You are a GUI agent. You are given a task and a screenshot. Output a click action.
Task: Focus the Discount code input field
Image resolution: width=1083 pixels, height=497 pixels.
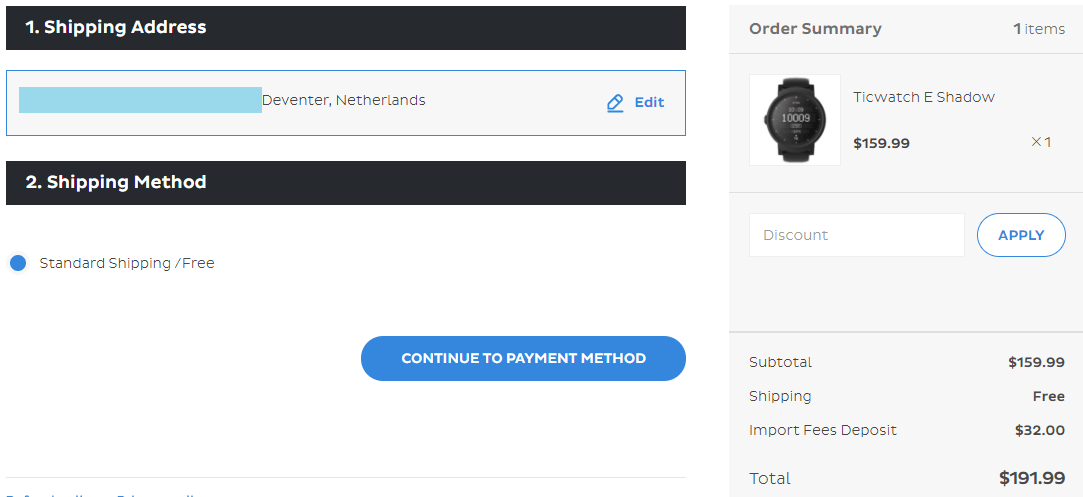pyautogui.click(x=856, y=235)
